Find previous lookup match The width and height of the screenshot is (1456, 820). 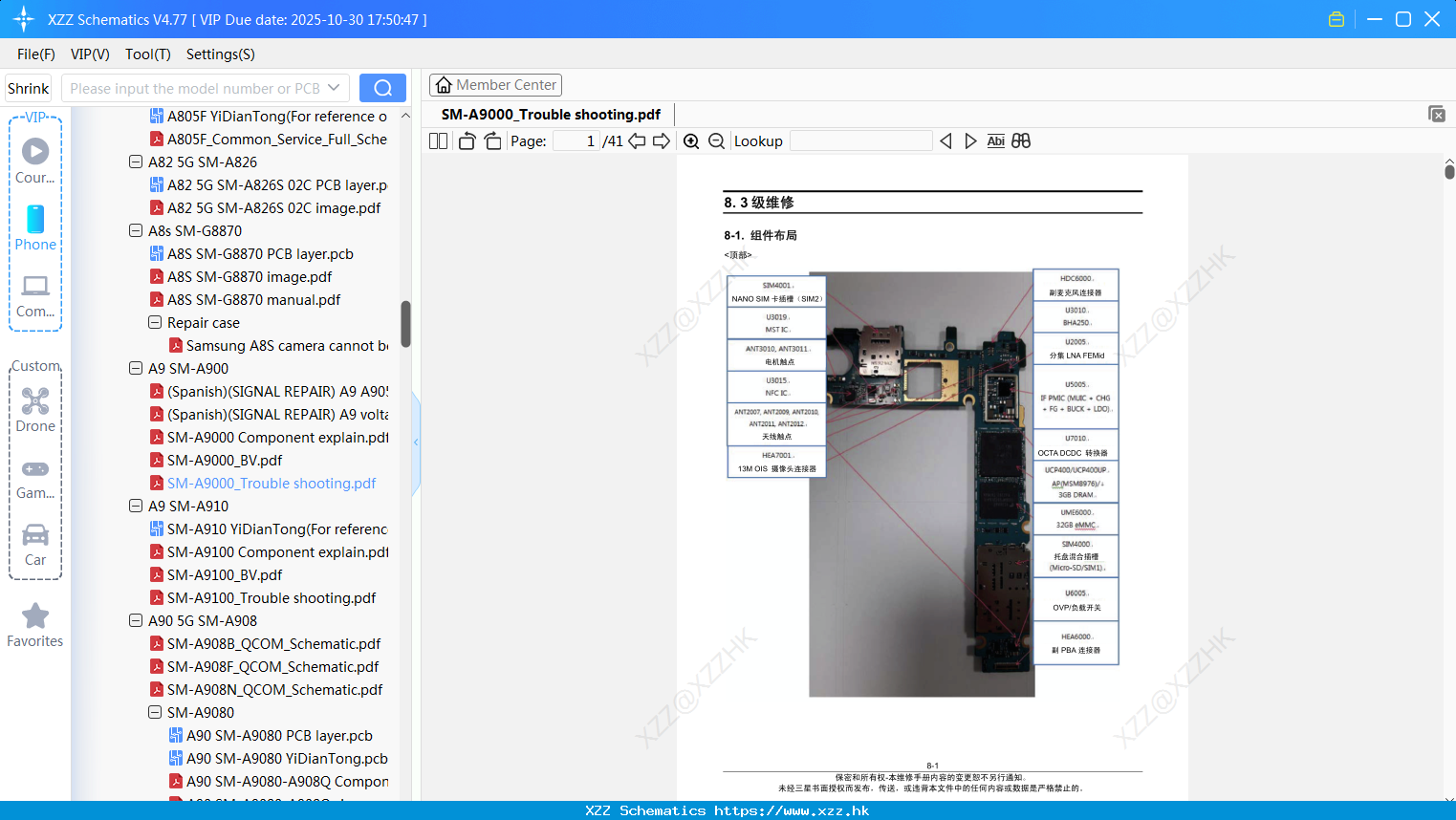(945, 140)
